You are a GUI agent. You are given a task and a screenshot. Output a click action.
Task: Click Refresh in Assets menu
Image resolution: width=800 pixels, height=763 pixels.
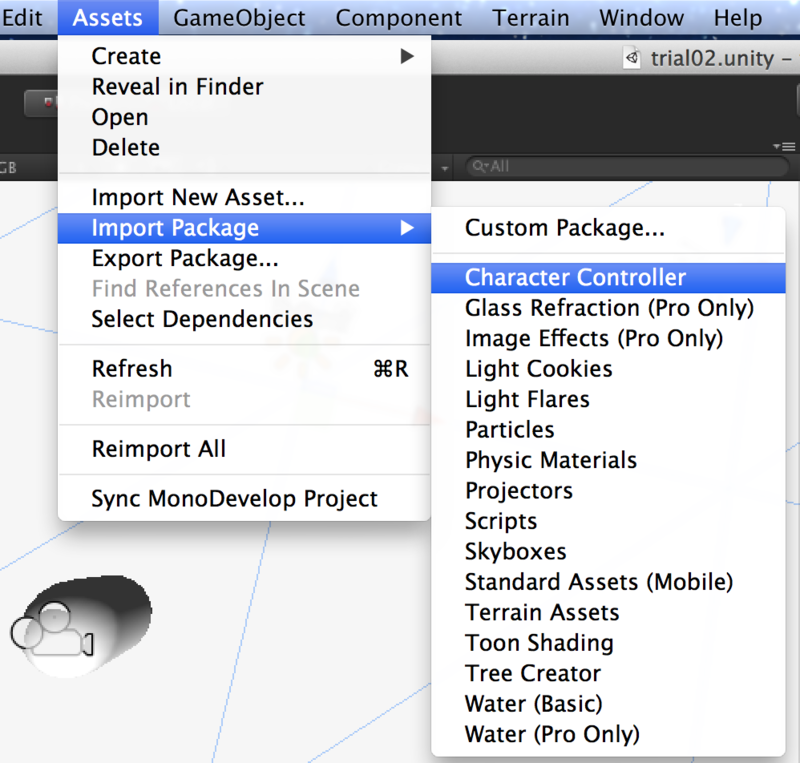[x=132, y=369]
